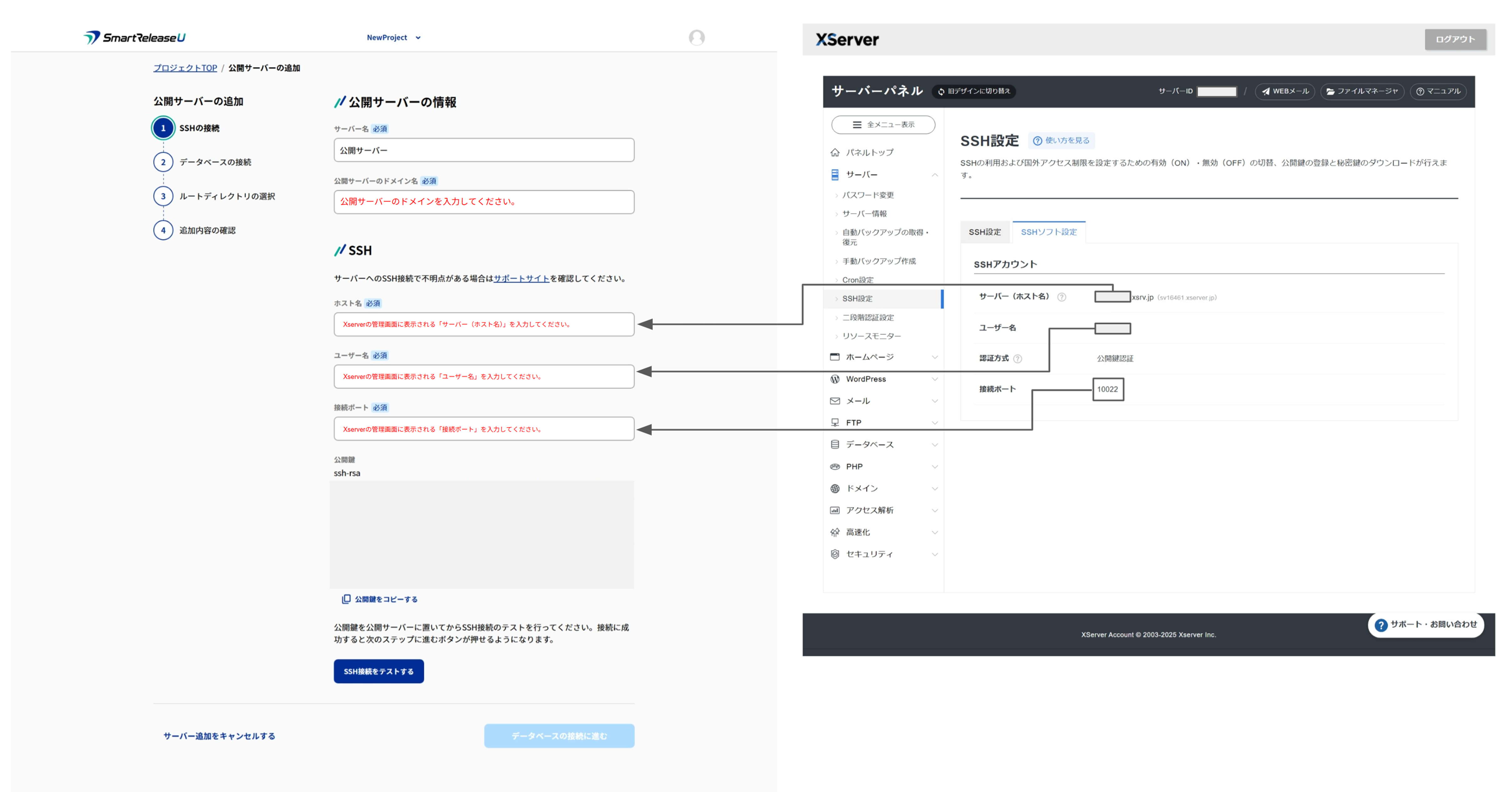Expand the FTP menu section

[x=934, y=422]
